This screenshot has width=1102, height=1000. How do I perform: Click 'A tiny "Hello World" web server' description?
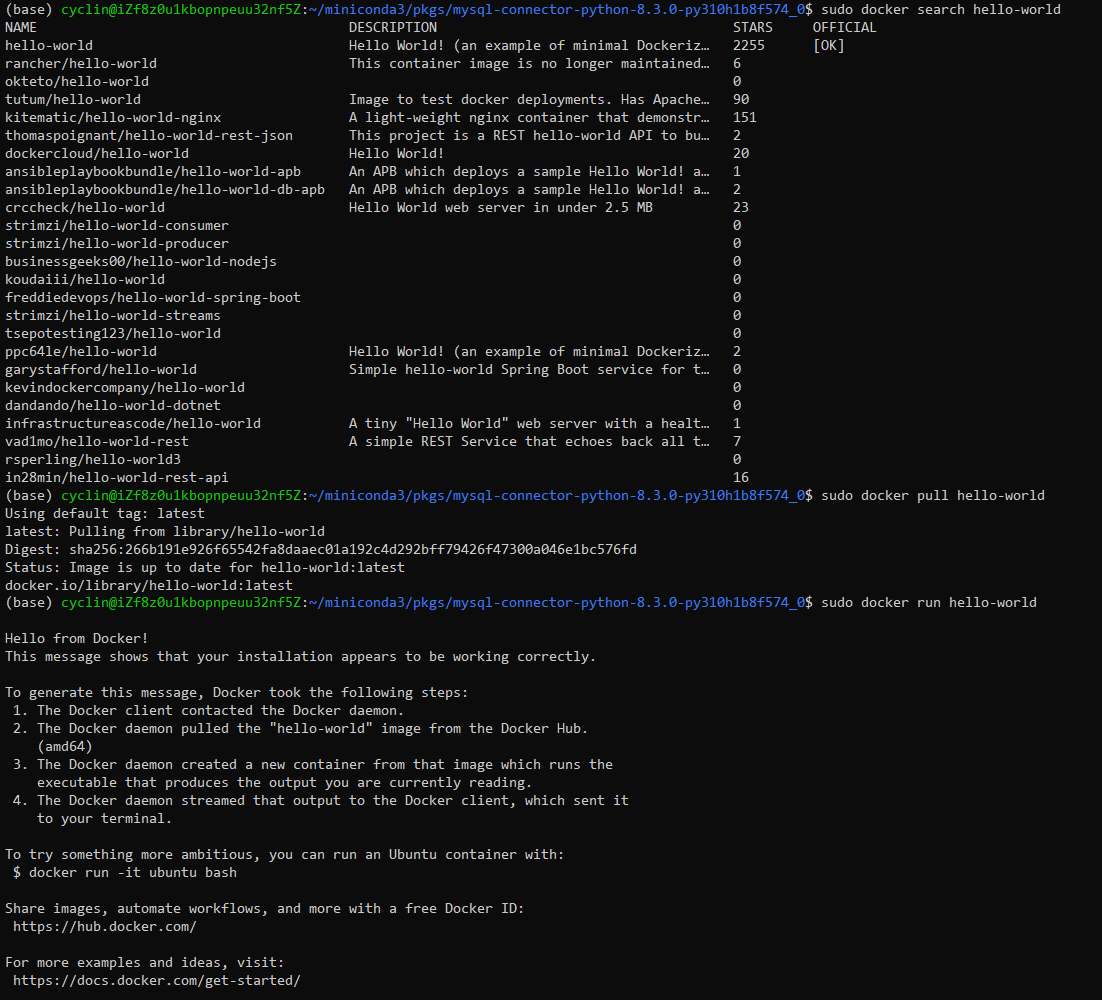click(529, 424)
